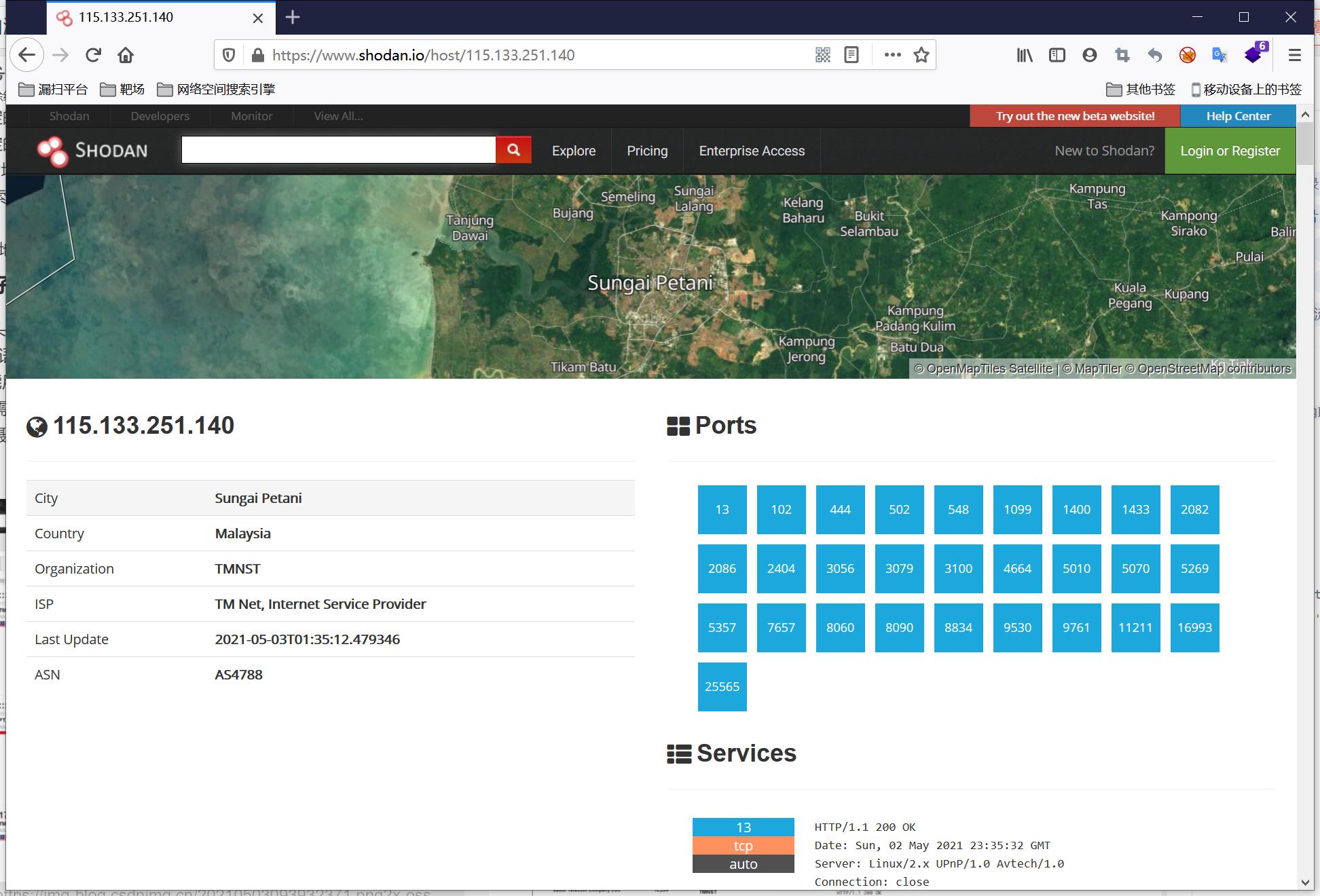The image size is (1320, 896).
Task: Click Try out the new beta website button
Action: click(1074, 116)
